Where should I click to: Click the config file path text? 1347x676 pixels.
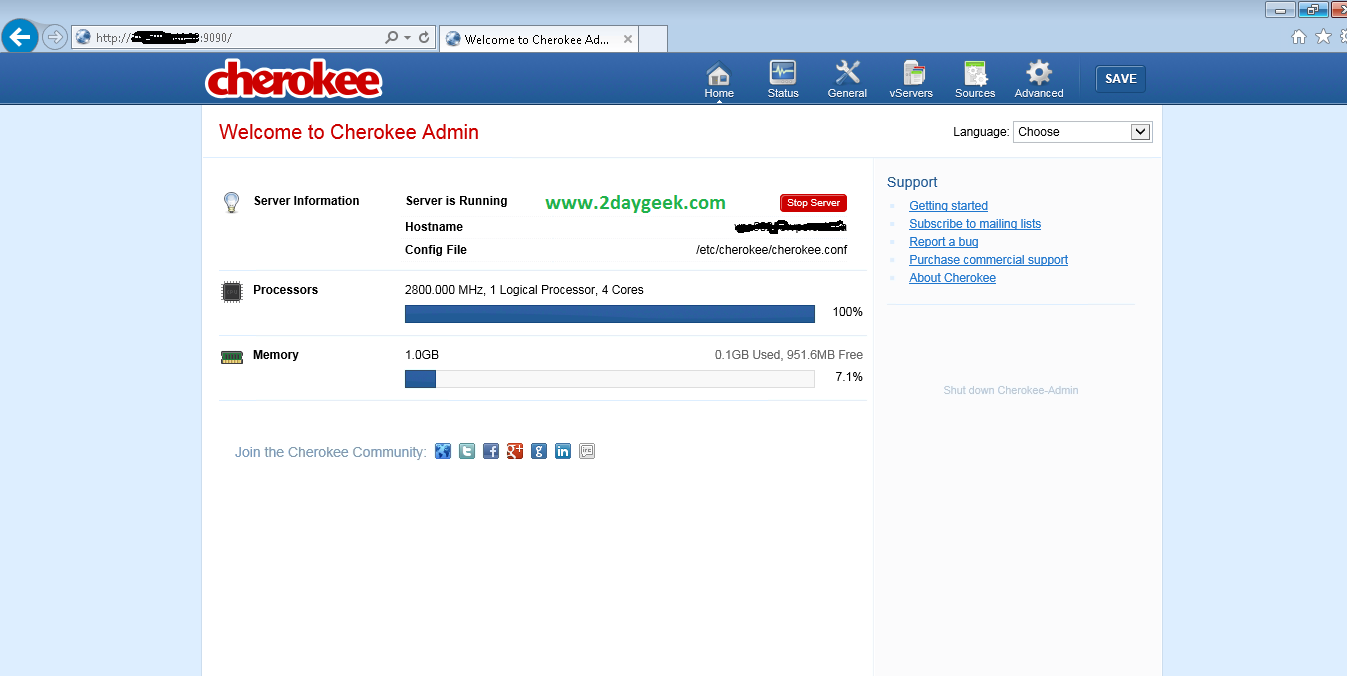pos(771,250)
